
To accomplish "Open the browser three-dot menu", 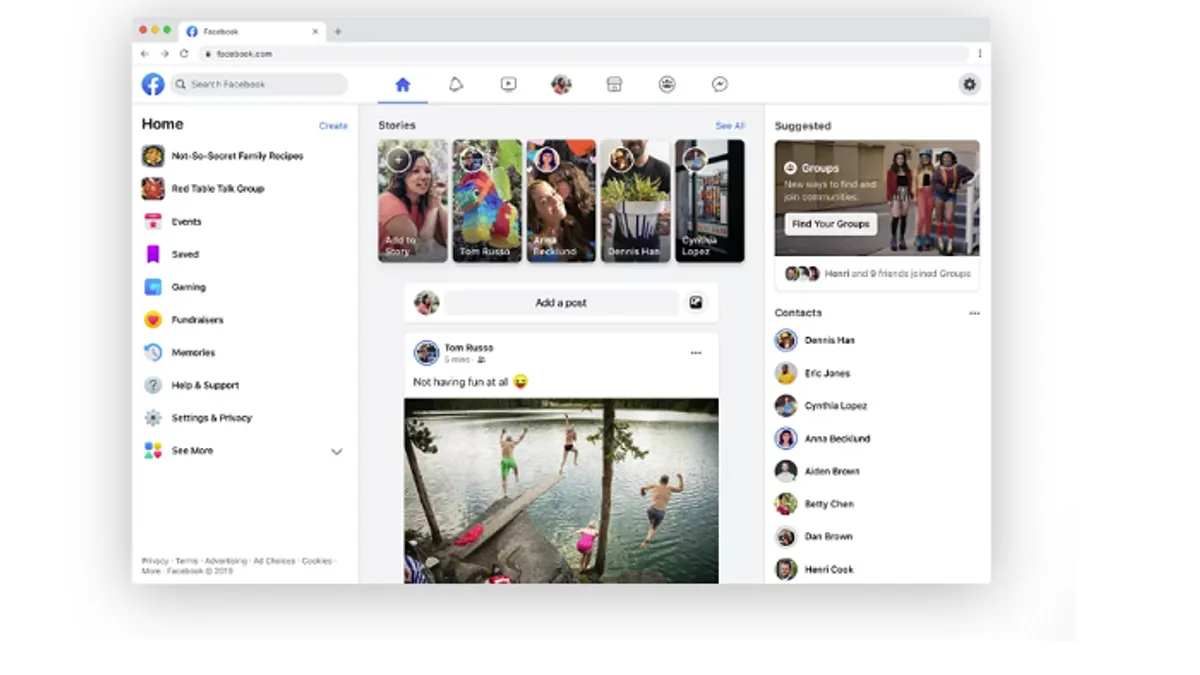I will point(980,54).
